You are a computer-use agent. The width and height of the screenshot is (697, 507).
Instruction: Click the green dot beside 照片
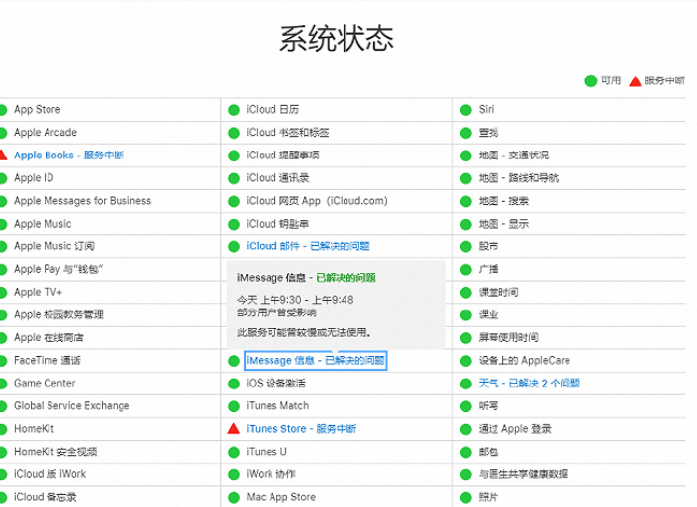pyautogui.click(x=466, y=497)
